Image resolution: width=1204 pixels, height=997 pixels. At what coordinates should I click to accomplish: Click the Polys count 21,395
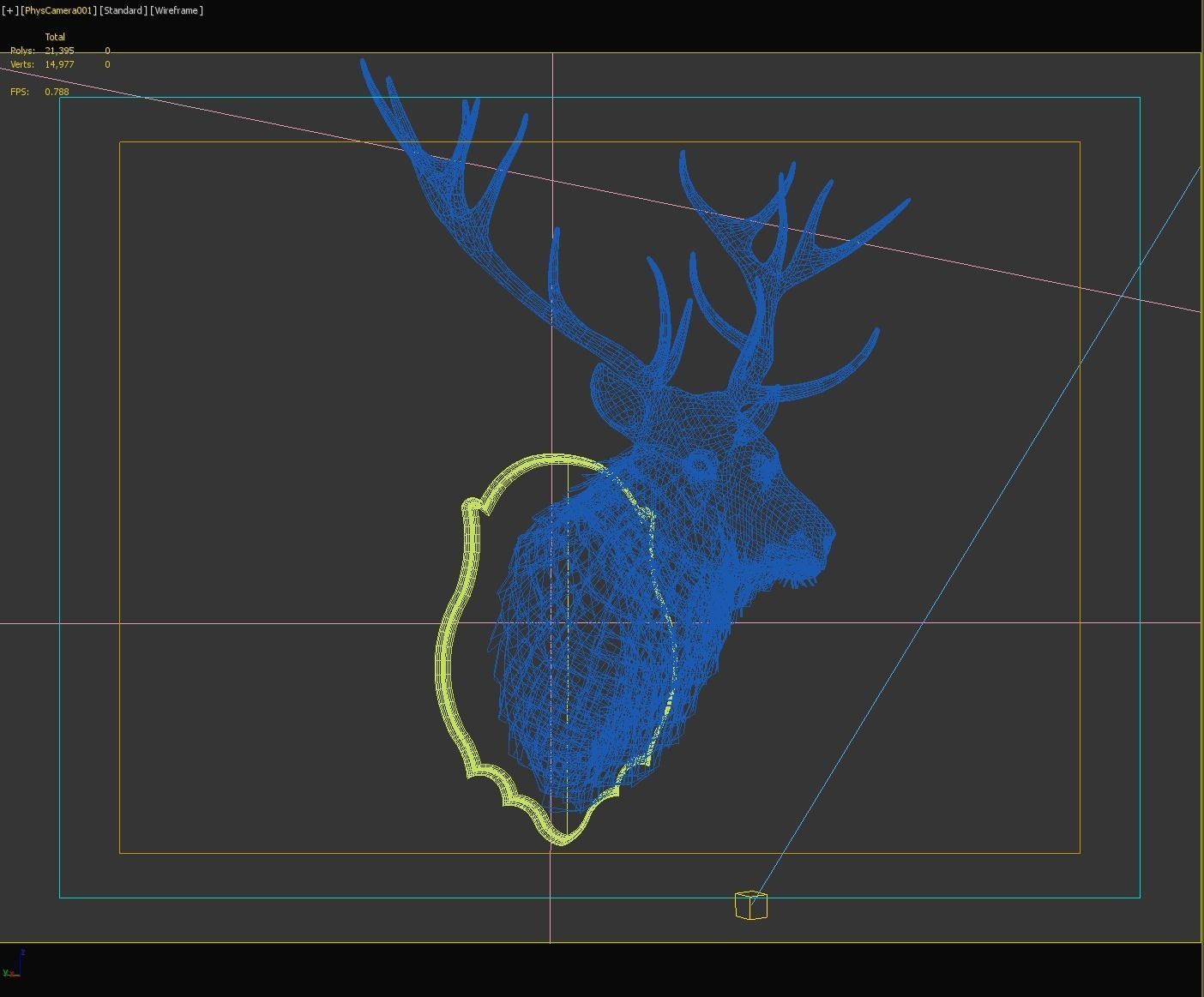[x=59, y=51]
